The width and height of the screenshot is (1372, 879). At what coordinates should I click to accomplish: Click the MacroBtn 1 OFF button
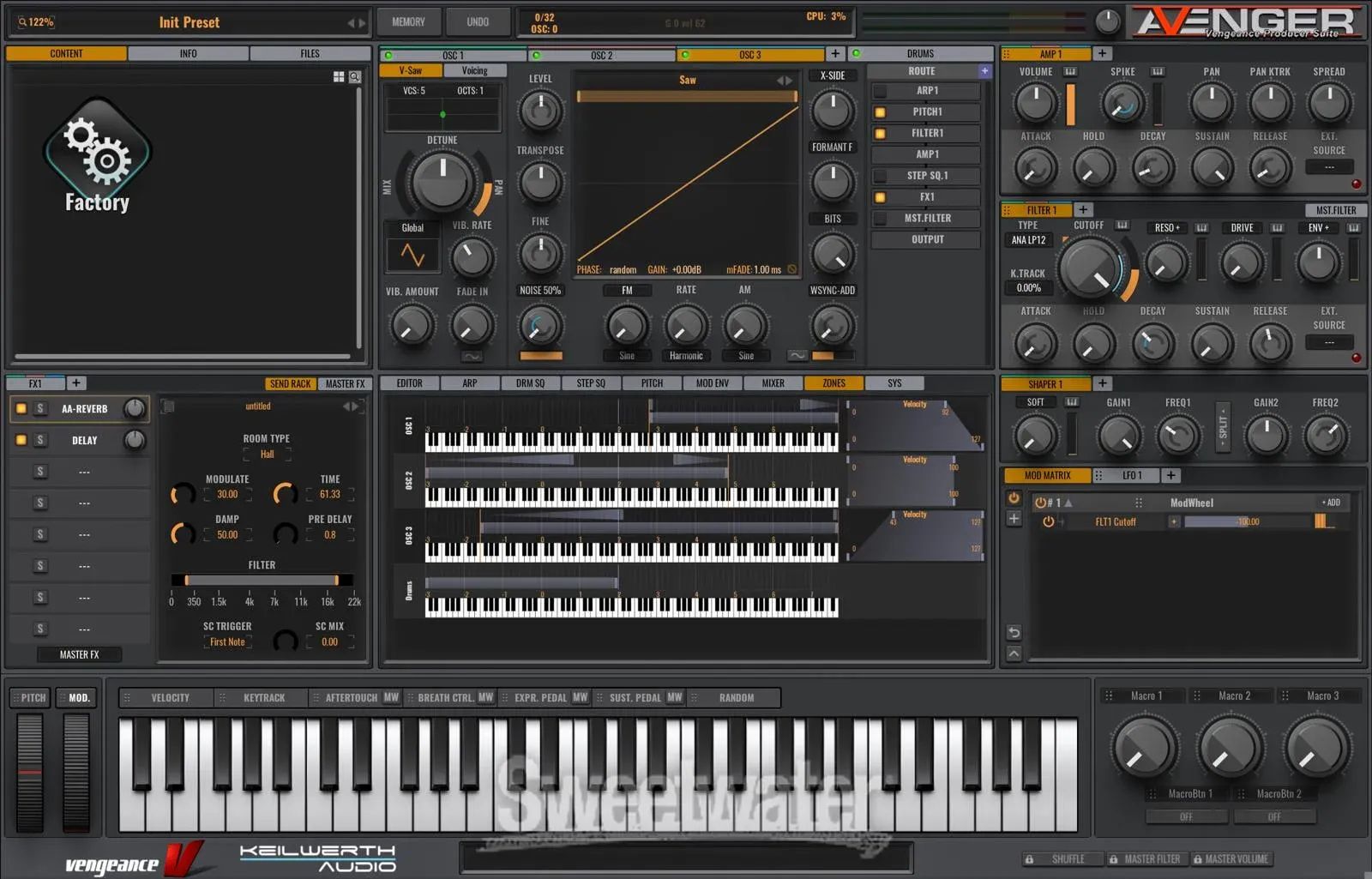click(x=1186, y=816)
